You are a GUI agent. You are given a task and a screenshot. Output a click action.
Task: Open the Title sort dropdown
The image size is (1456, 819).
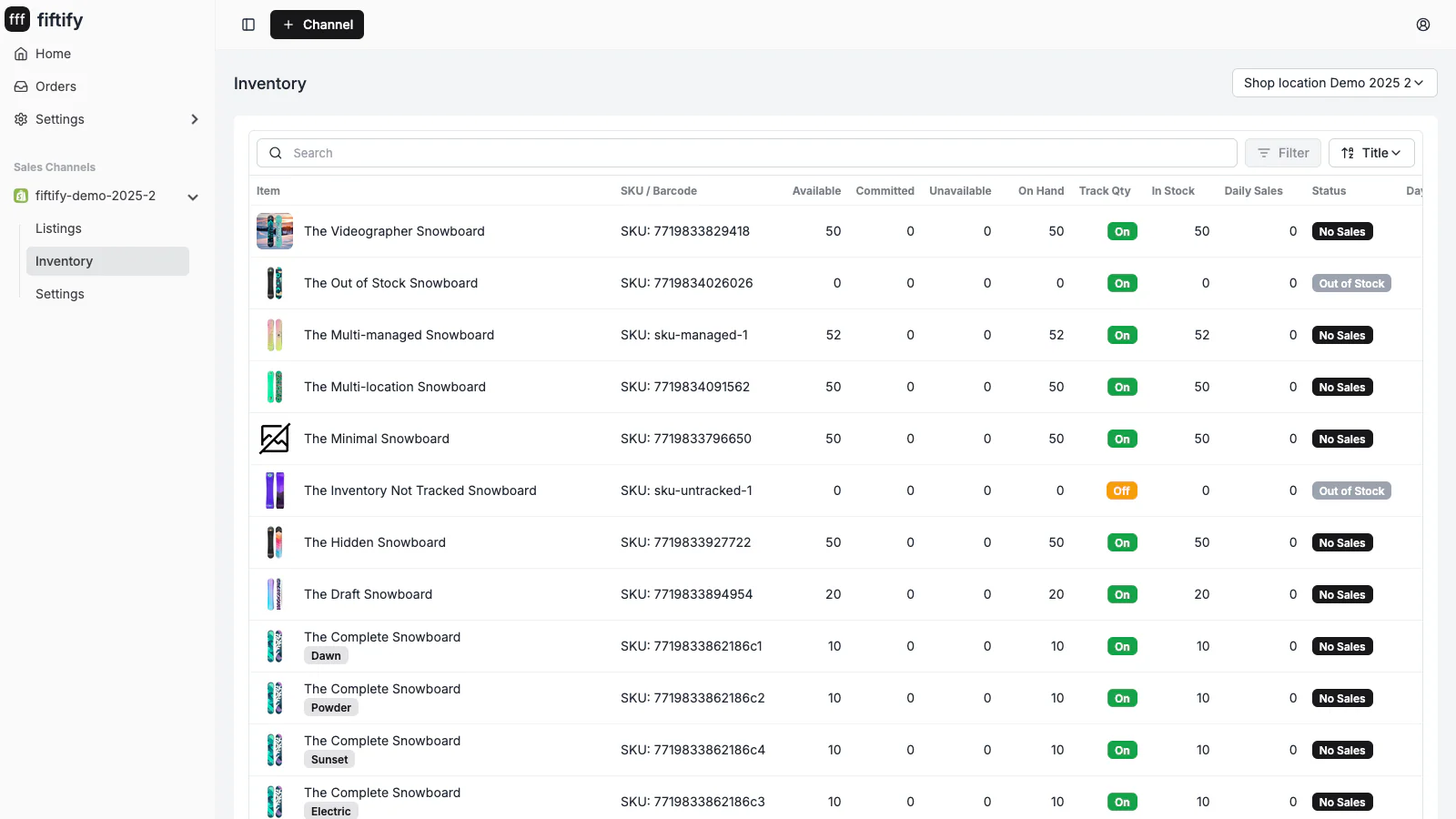(x=1370, y=153)
